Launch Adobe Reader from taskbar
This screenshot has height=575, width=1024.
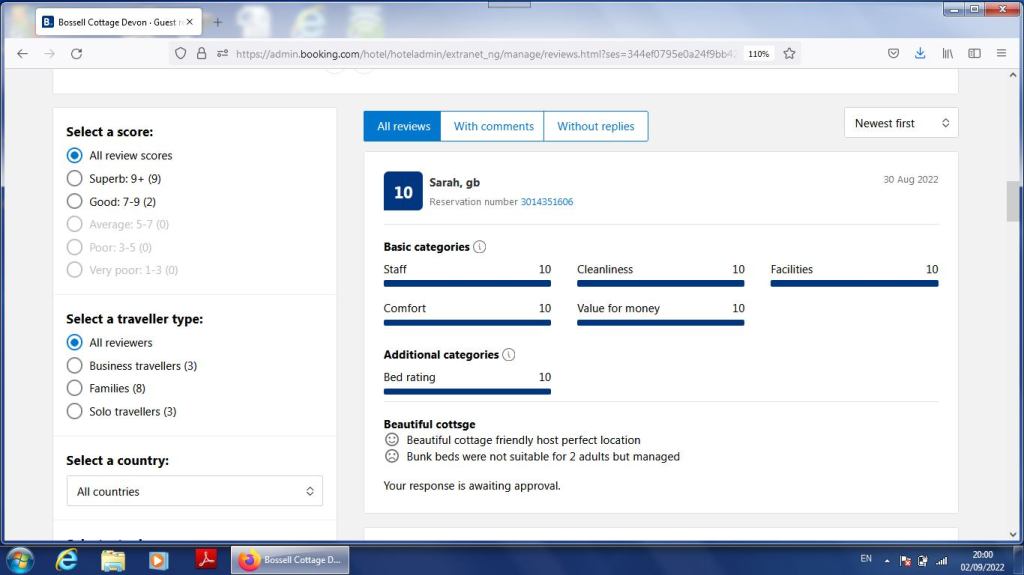tap(205, 560)
